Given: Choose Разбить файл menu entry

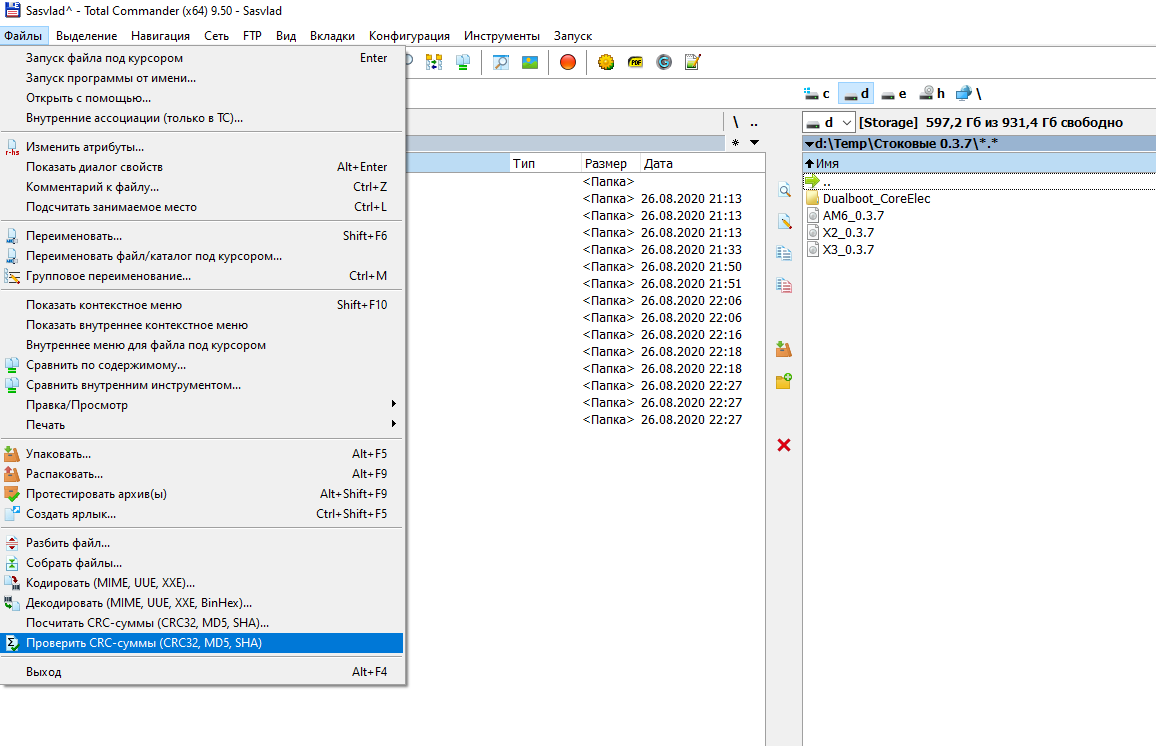Looking at the screenshot, I should pyautogui.click(x=202, y=543).
